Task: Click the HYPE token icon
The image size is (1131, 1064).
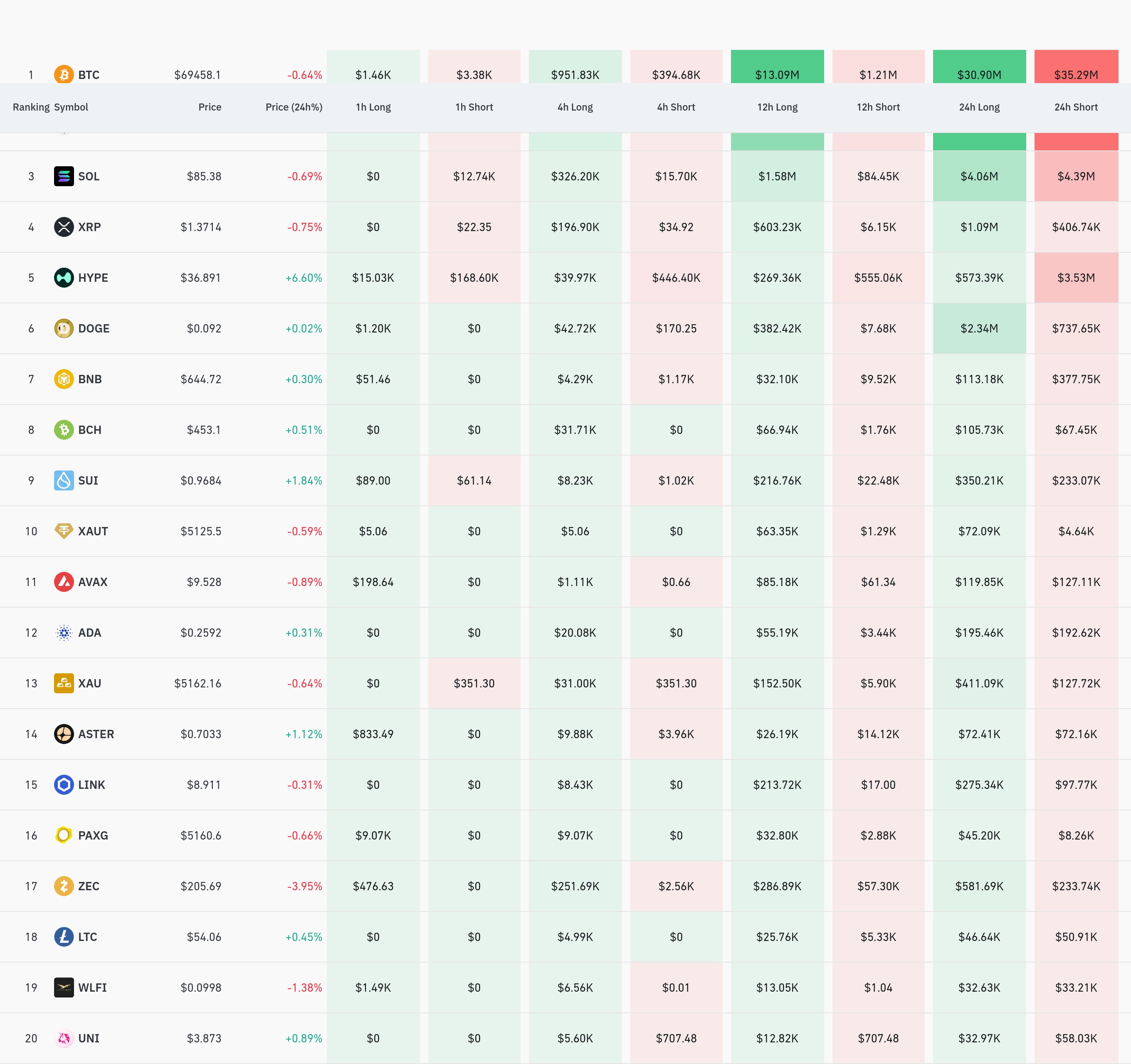Action: click(x=64, y=278)
